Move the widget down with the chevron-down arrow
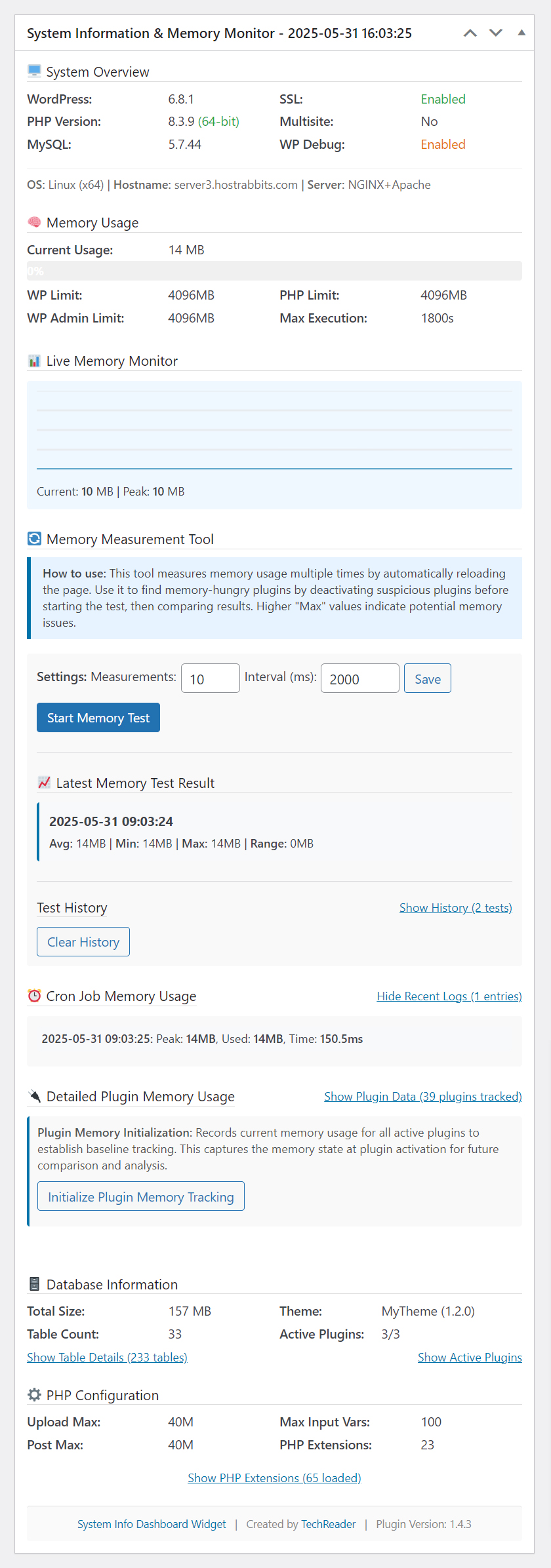Image resolution: width=551 pixels, height=1568 pixels. pos(496,33)
